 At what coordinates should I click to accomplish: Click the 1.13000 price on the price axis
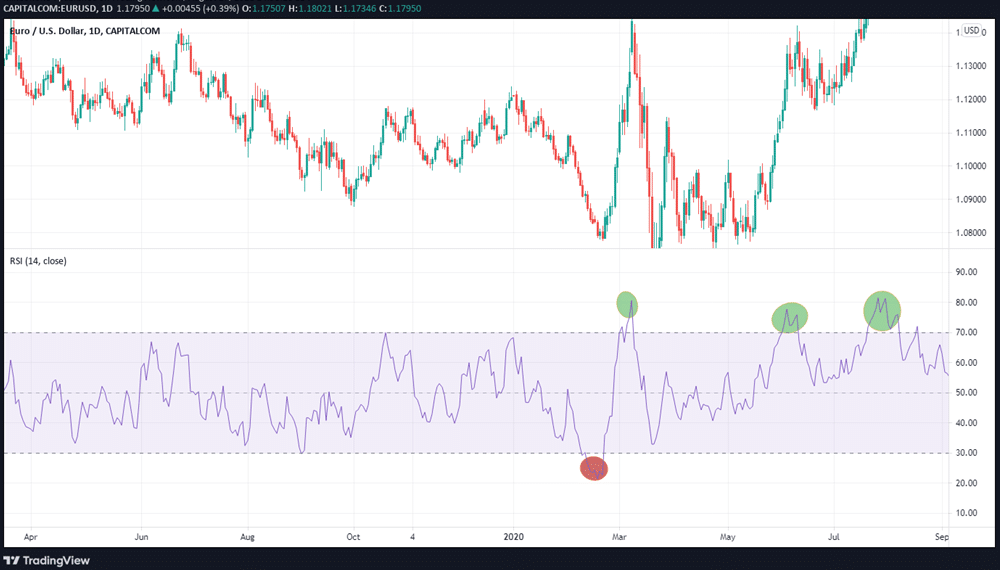970,66
